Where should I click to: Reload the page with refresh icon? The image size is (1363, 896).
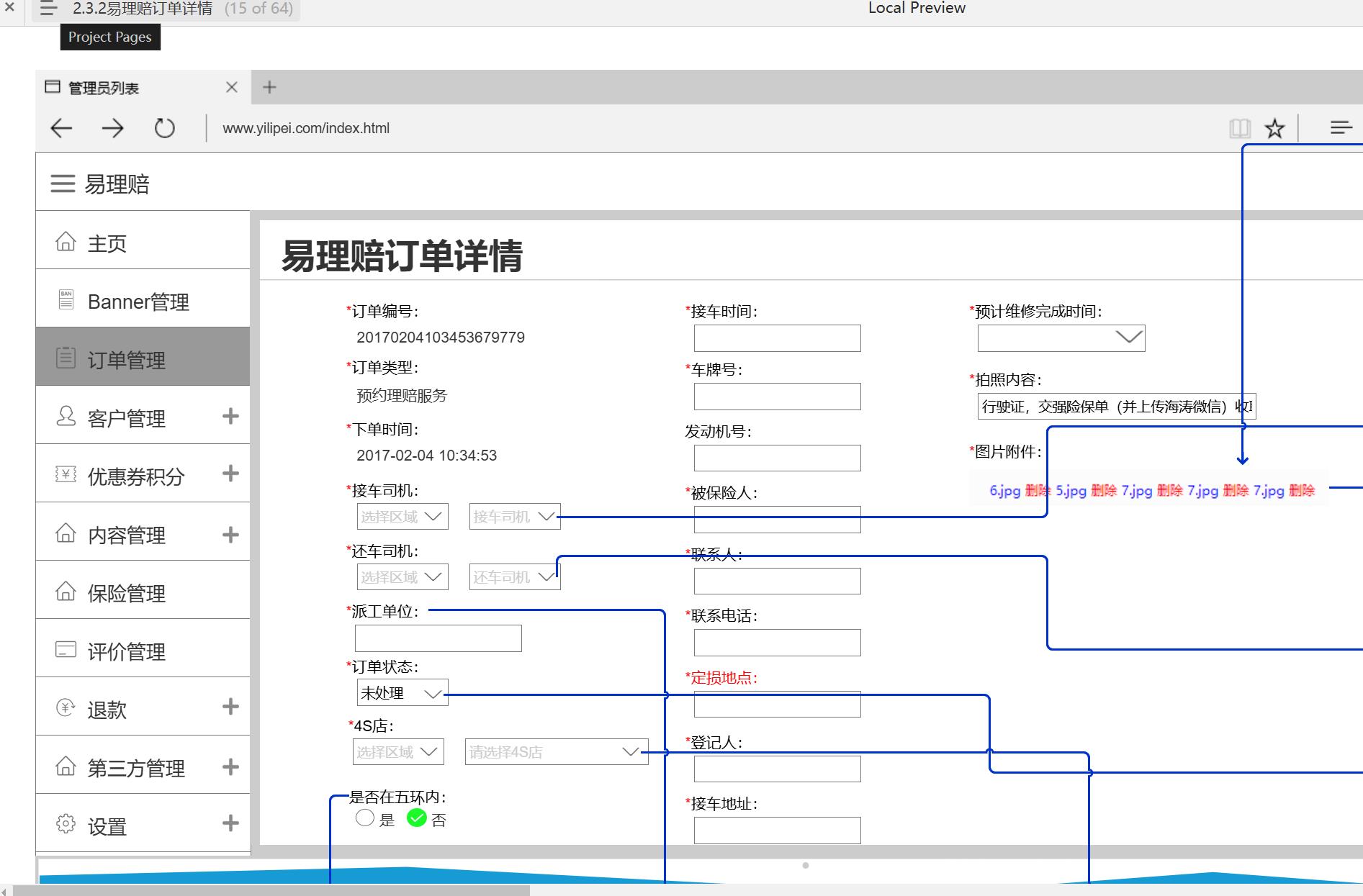point(165,128)
